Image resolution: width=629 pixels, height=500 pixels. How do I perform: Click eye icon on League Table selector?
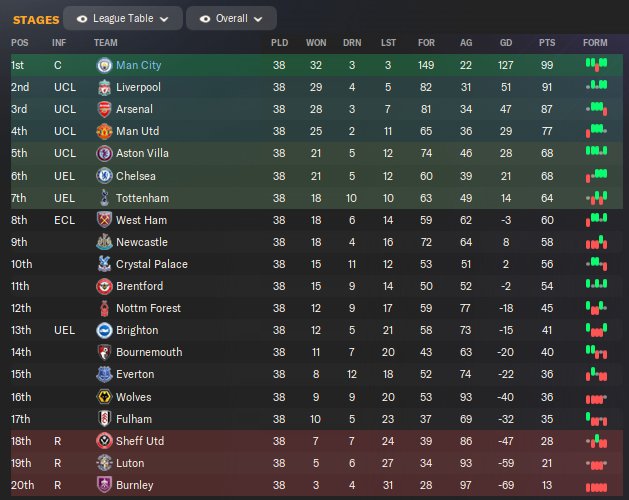point(81,19)
